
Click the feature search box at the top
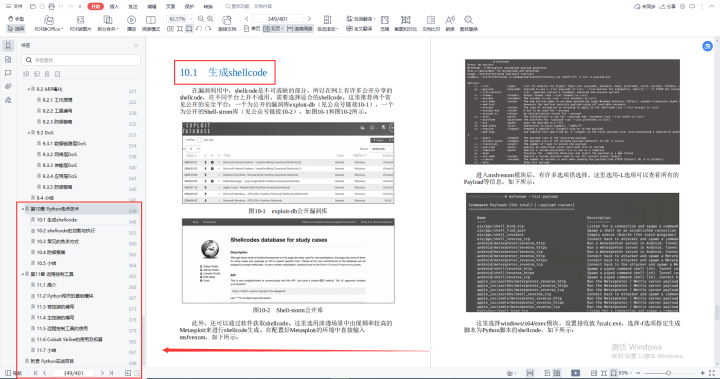point(248,6)
